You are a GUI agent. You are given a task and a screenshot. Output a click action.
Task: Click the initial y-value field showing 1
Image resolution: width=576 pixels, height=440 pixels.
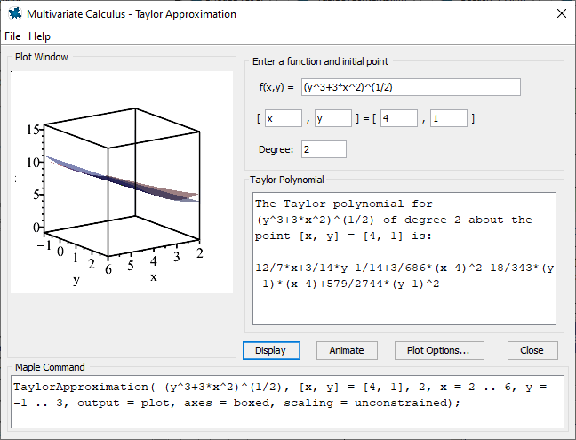click(x=449, y=118)
